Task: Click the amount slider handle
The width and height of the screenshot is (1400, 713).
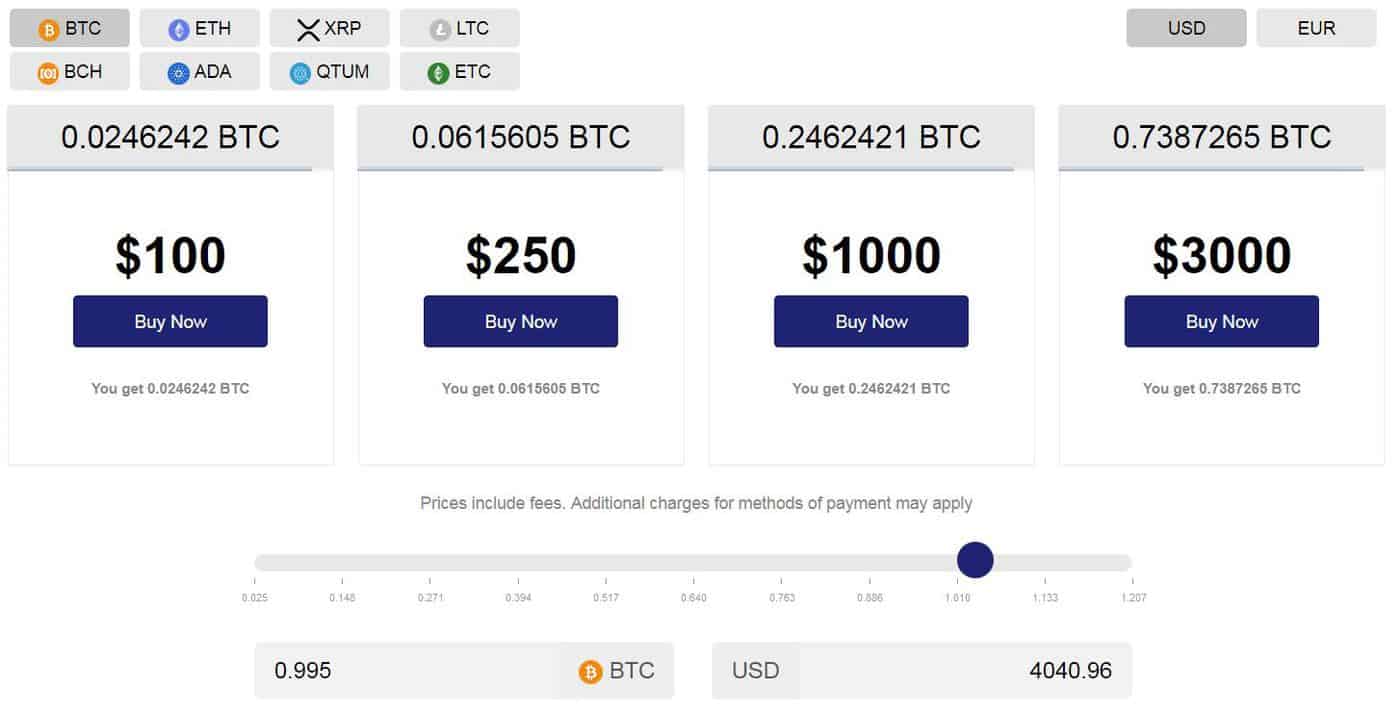Action: coord(975,560)
